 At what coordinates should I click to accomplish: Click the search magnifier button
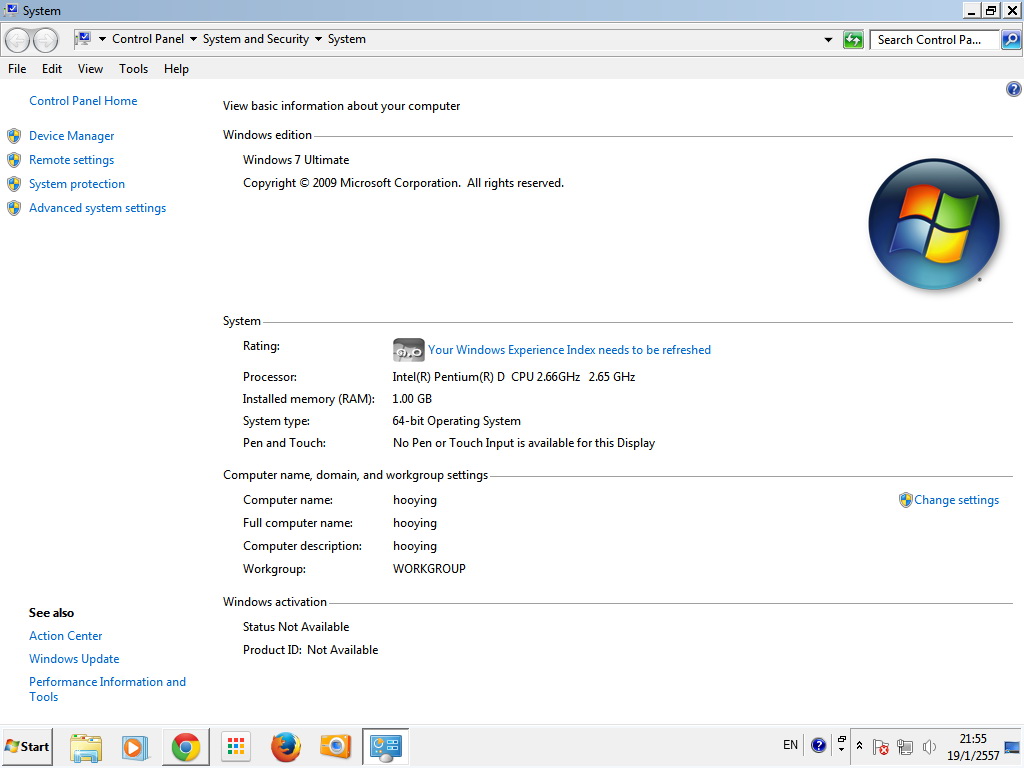tap(1010, 40)
